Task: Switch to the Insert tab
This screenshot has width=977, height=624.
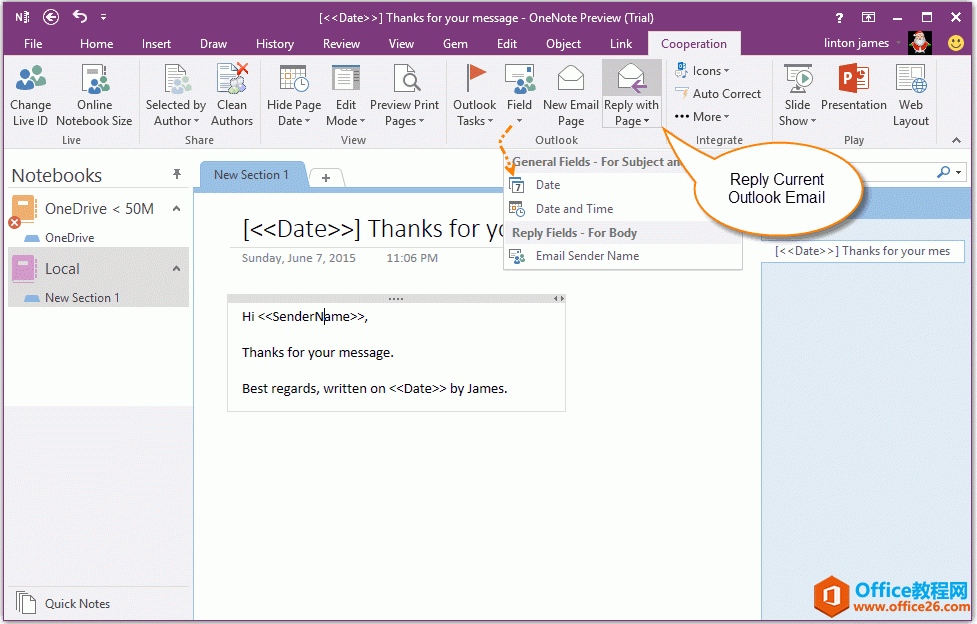Action: pos(156,44)
